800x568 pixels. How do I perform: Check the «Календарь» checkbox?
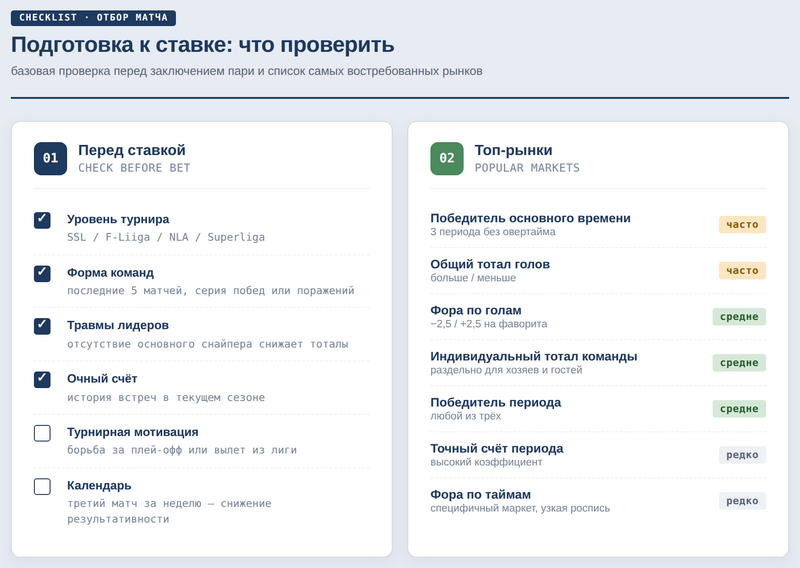tap(42, 486)
